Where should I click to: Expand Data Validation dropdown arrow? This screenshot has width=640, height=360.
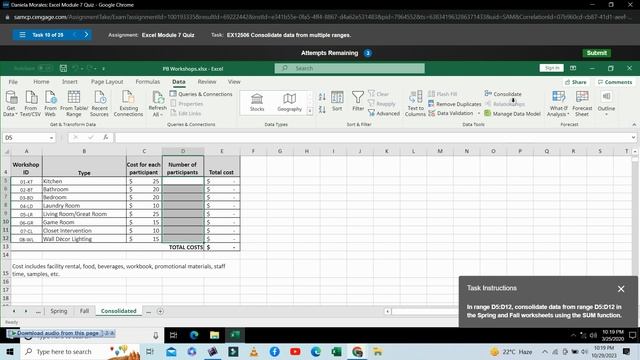(x=479, y=113)
